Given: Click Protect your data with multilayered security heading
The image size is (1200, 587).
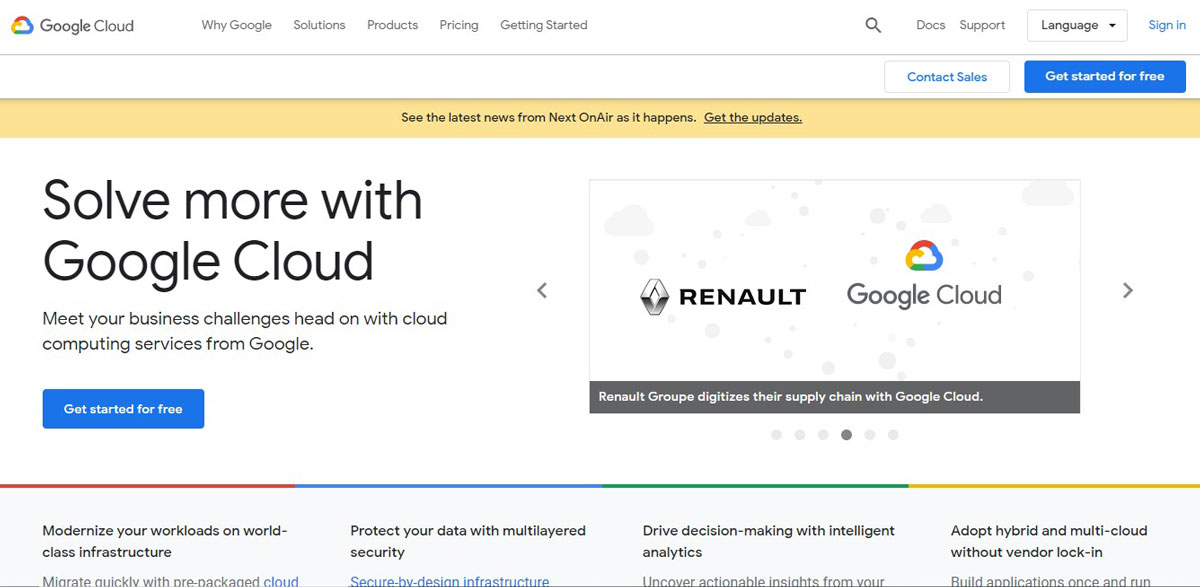Looking at the screenshot, I should pos(468,541).
